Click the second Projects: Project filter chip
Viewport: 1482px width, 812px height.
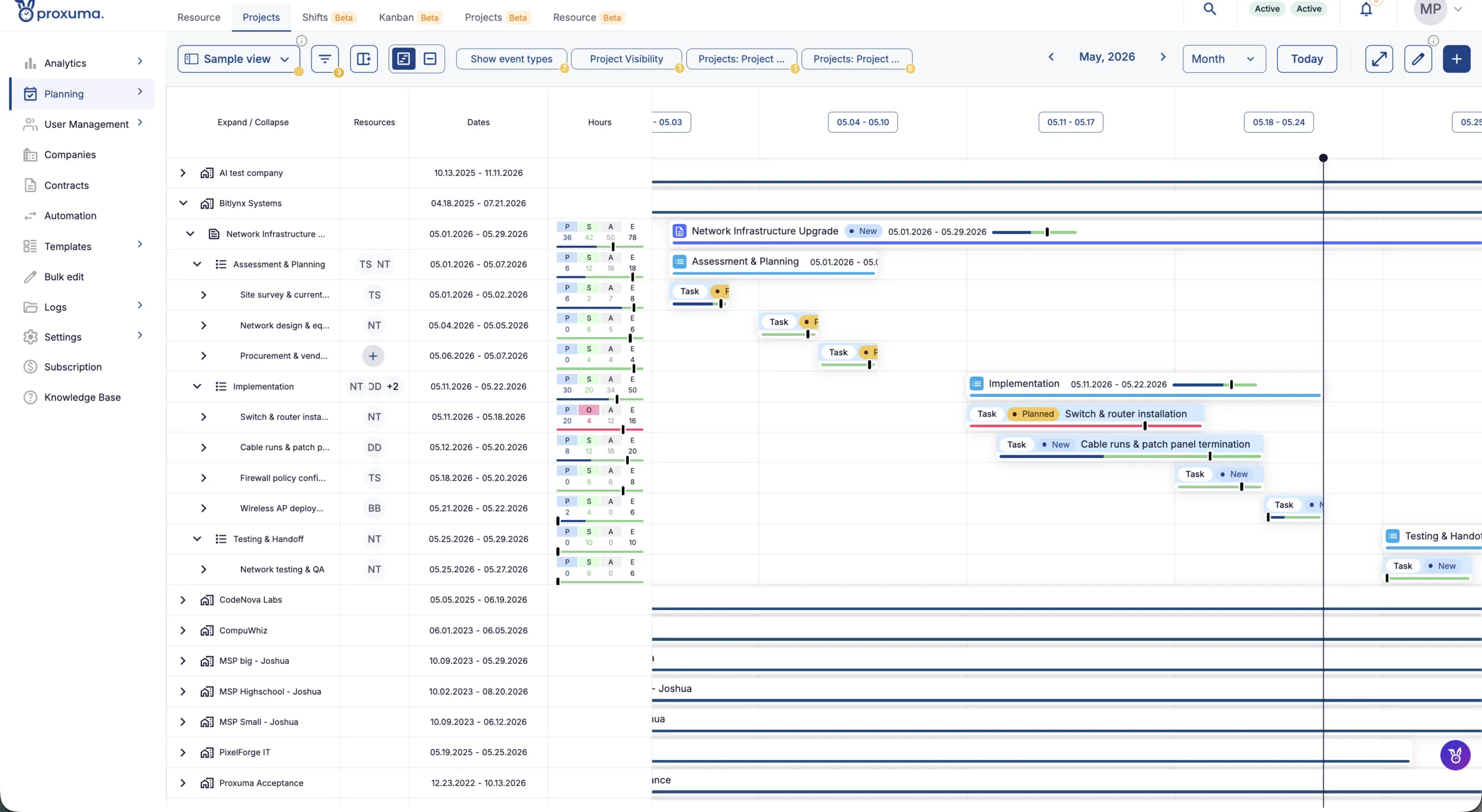coord(856,59)
